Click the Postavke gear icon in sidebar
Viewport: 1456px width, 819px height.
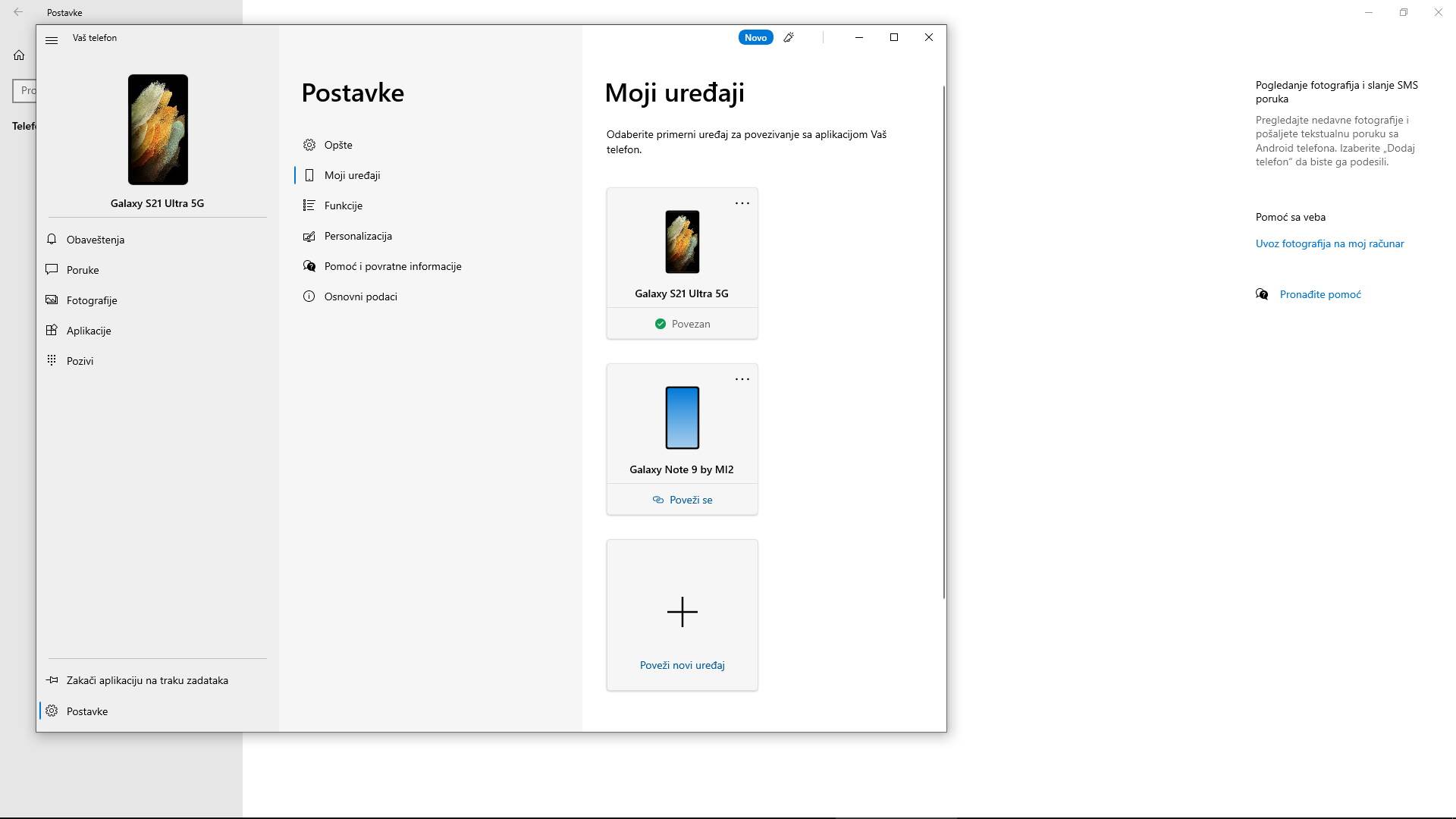pyautogui.click(x=52, y=711)
